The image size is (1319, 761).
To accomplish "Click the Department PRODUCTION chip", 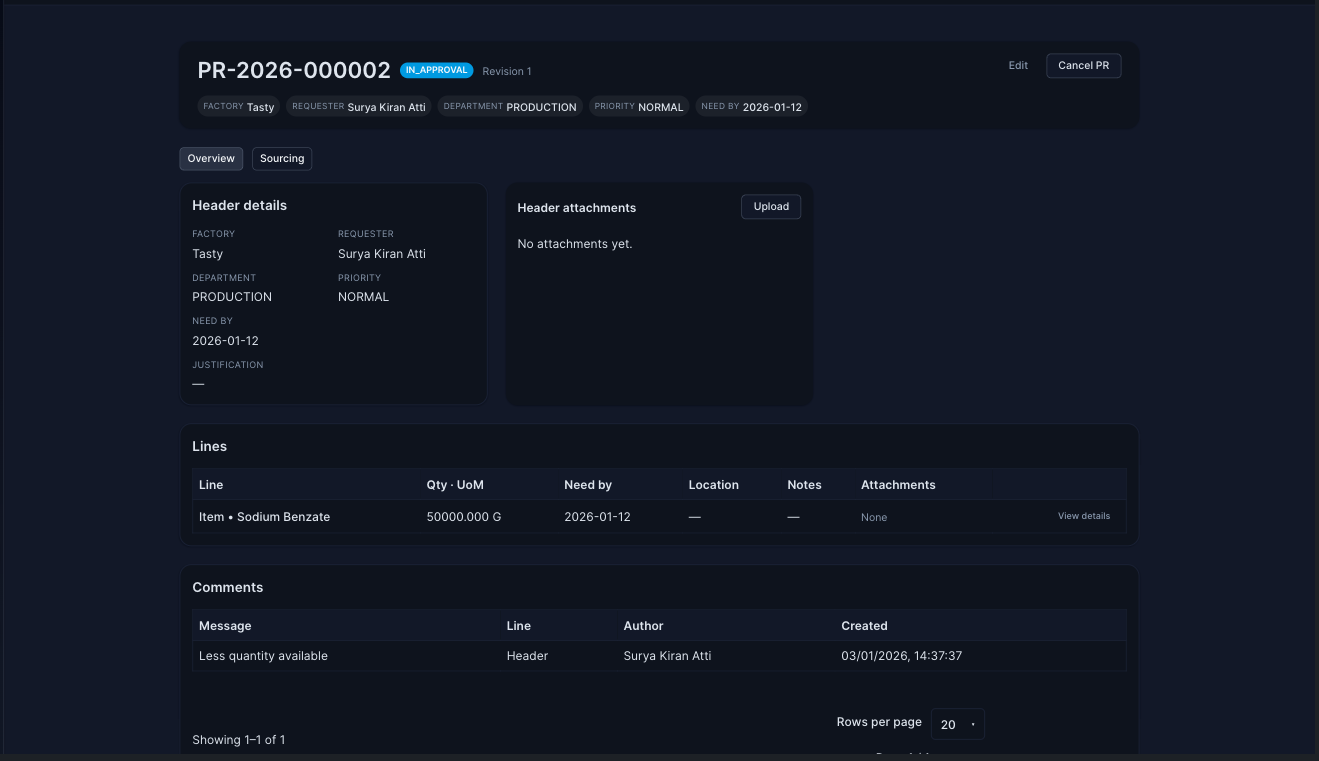I will tap(510, 107).
